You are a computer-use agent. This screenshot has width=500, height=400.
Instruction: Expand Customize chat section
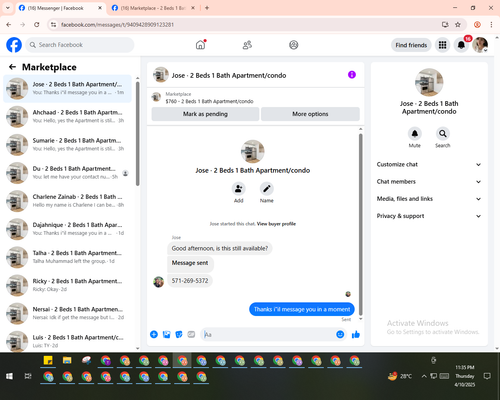pyautogui.click(x=429, y=164)
